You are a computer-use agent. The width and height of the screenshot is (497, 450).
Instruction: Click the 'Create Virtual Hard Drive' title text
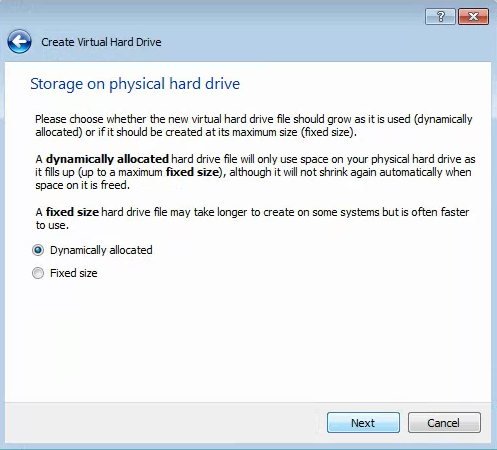101,42
